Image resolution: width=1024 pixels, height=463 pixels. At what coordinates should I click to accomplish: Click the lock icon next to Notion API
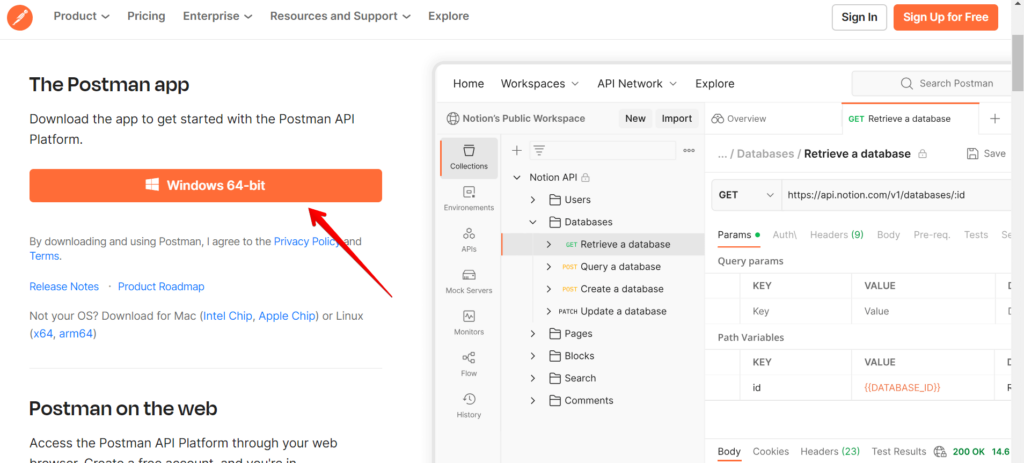585,178
